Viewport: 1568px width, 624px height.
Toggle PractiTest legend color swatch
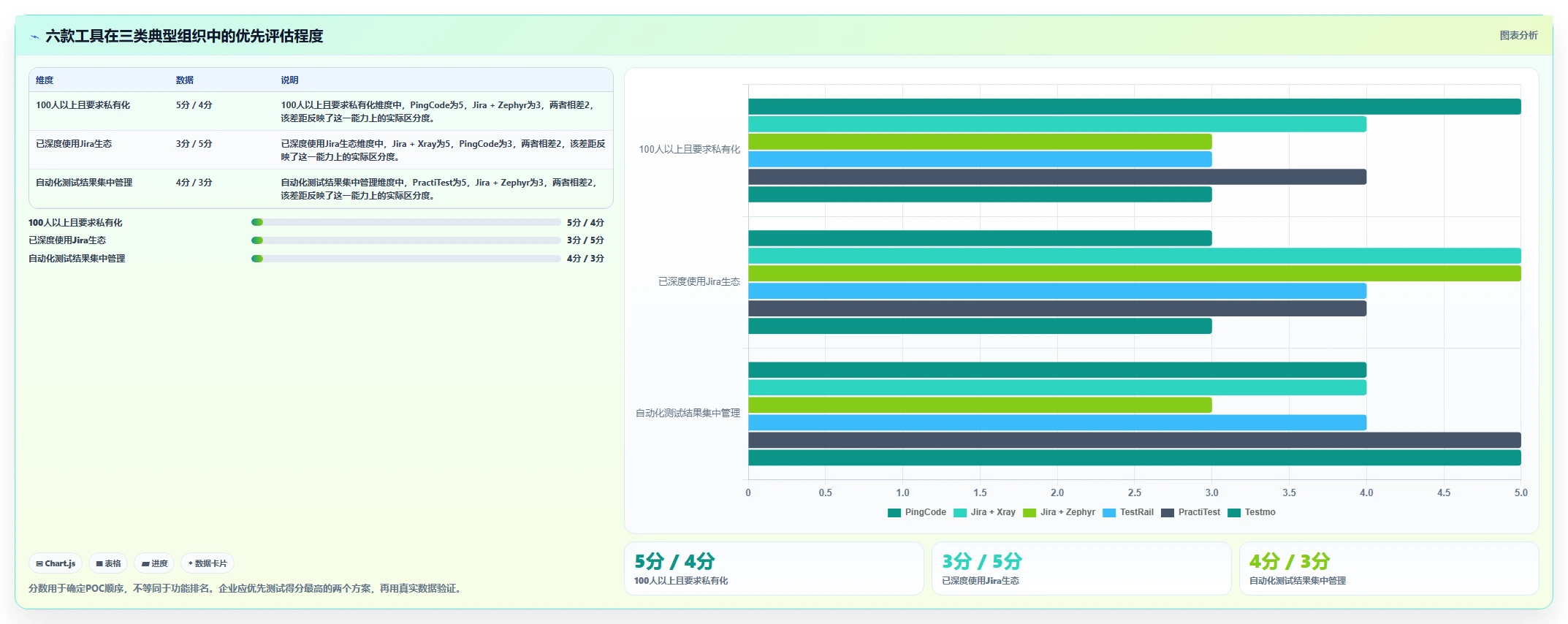point(1168,512)
